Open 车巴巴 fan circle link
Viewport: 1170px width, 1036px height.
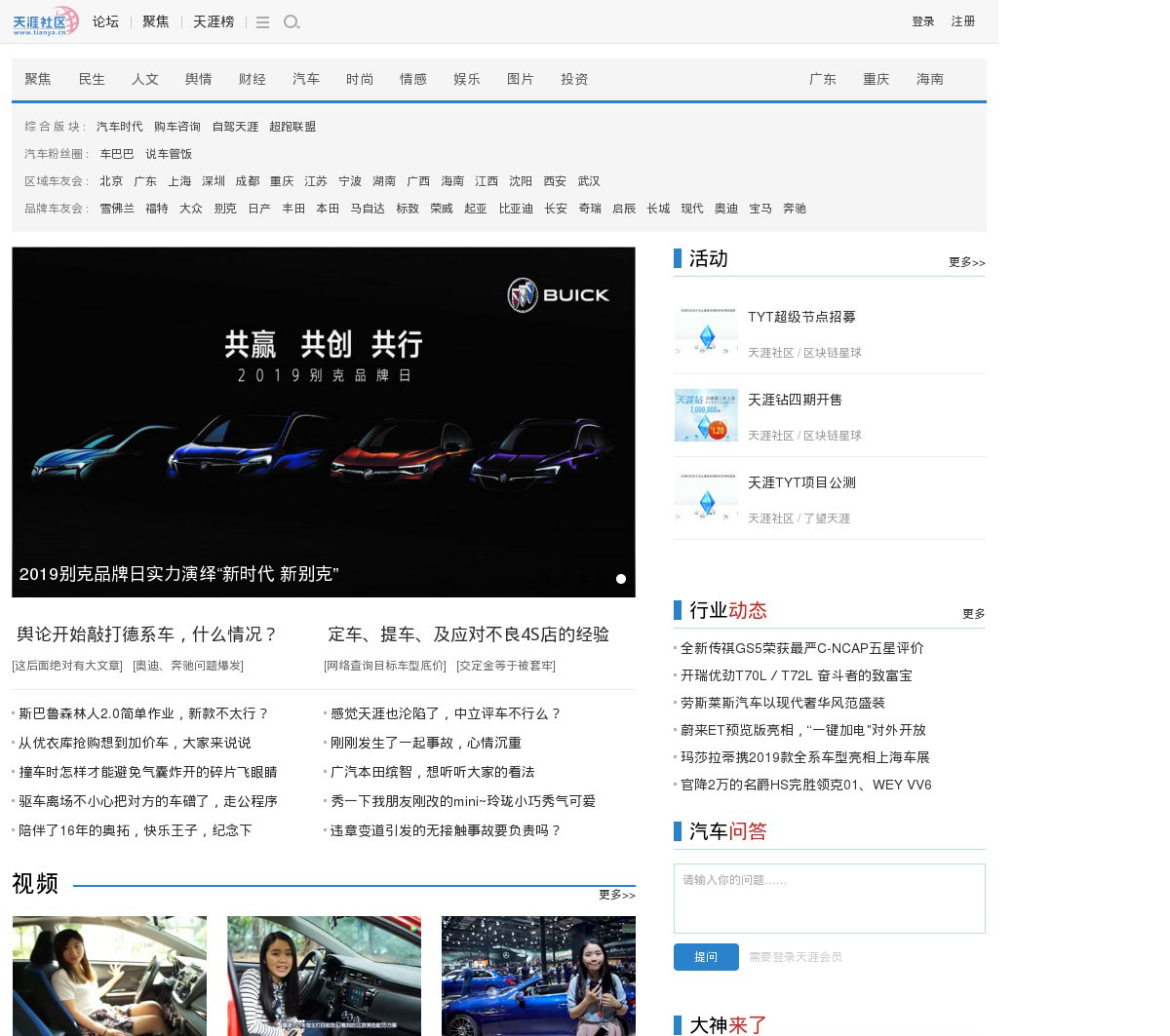point(117,154)
